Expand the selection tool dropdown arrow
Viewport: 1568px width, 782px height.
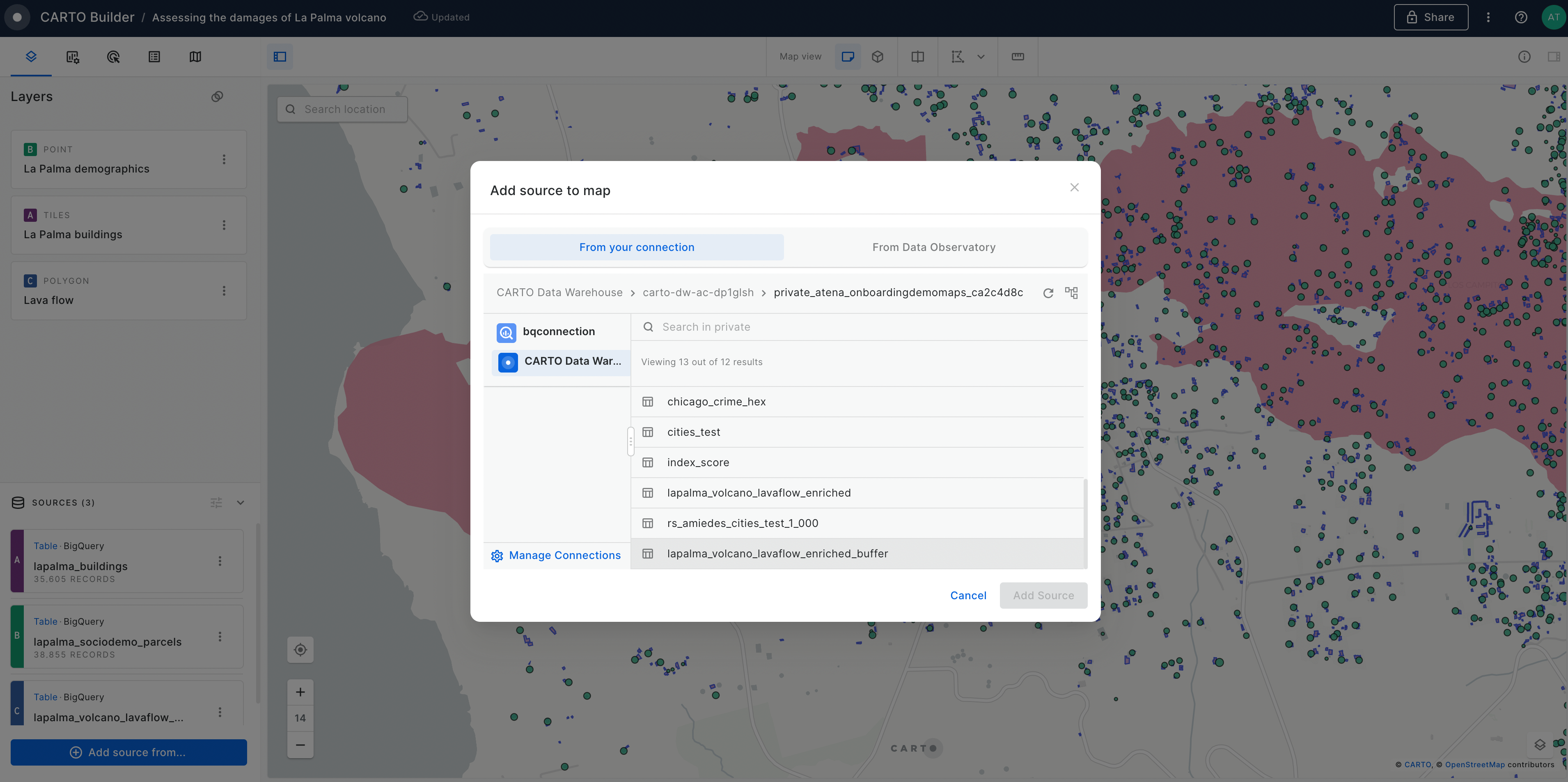(981, 57)
